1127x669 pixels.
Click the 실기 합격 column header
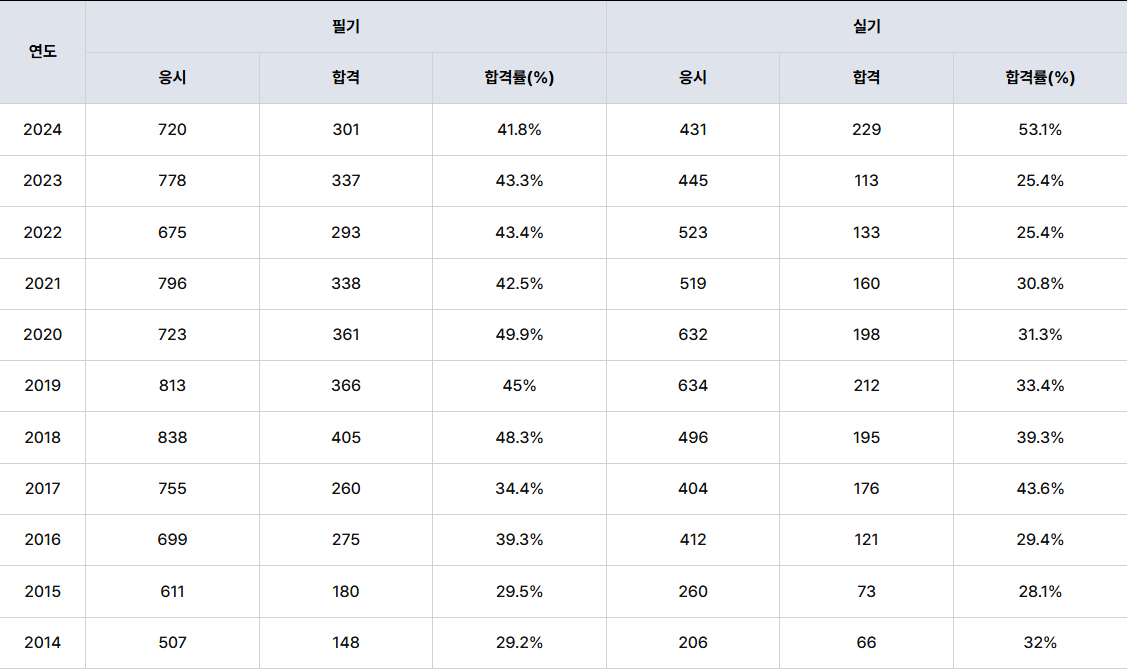coord(866,78)
